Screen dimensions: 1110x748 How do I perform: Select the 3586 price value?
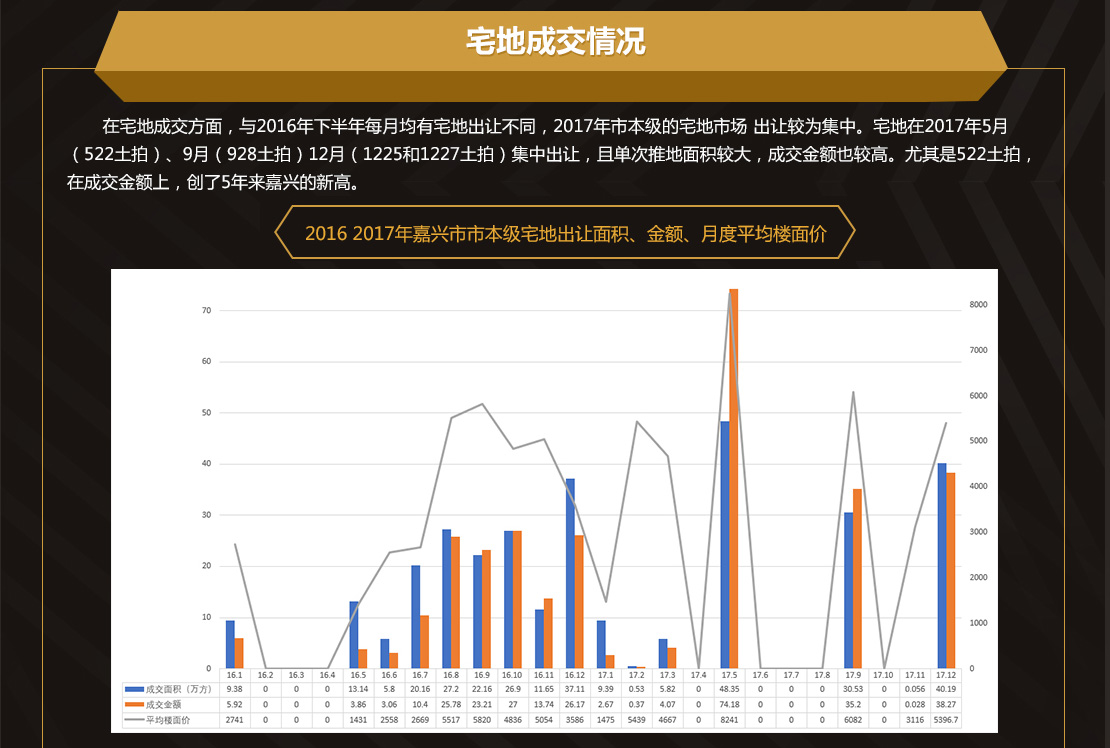click(x=575, y=720)
